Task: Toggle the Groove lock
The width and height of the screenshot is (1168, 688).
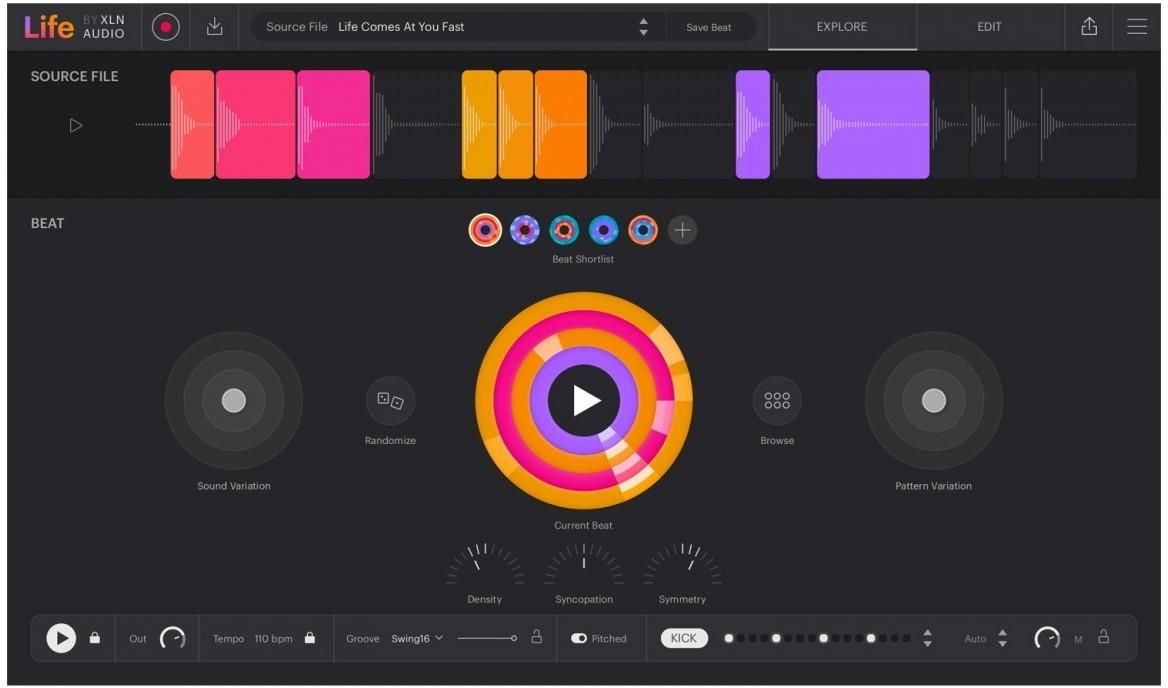Action: click(536, 637)
